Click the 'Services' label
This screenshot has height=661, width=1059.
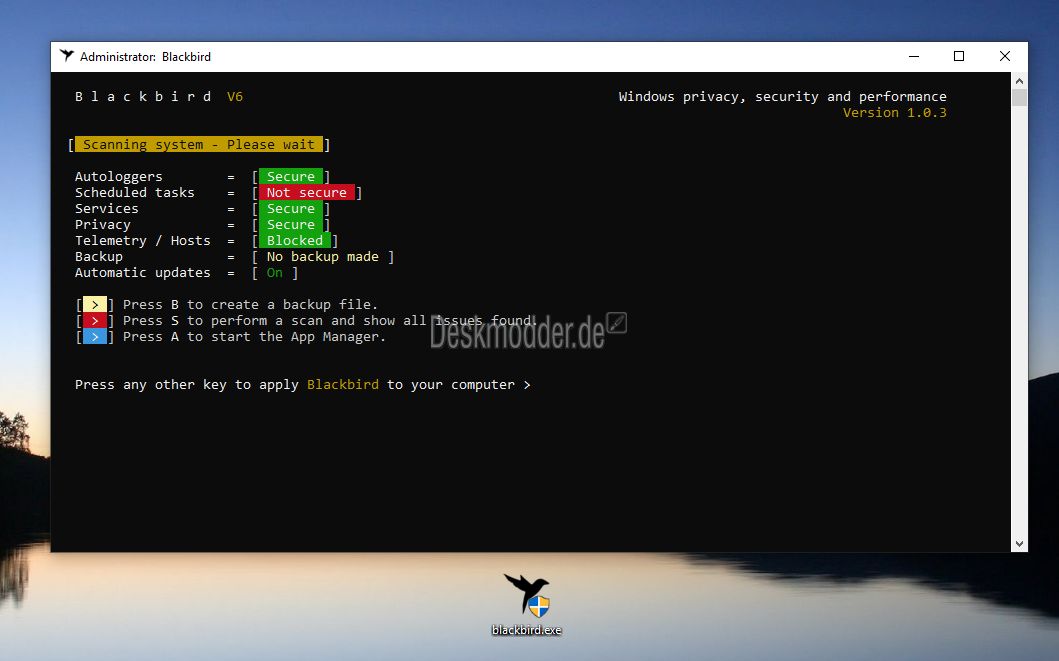click(x=107, y=209)
